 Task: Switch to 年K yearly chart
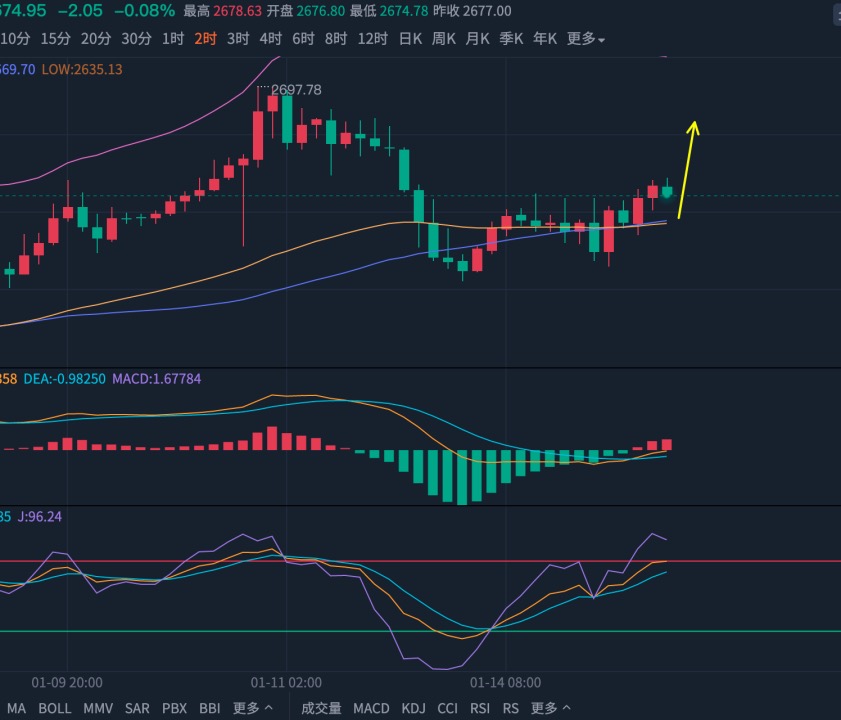[x=545, y=39]
